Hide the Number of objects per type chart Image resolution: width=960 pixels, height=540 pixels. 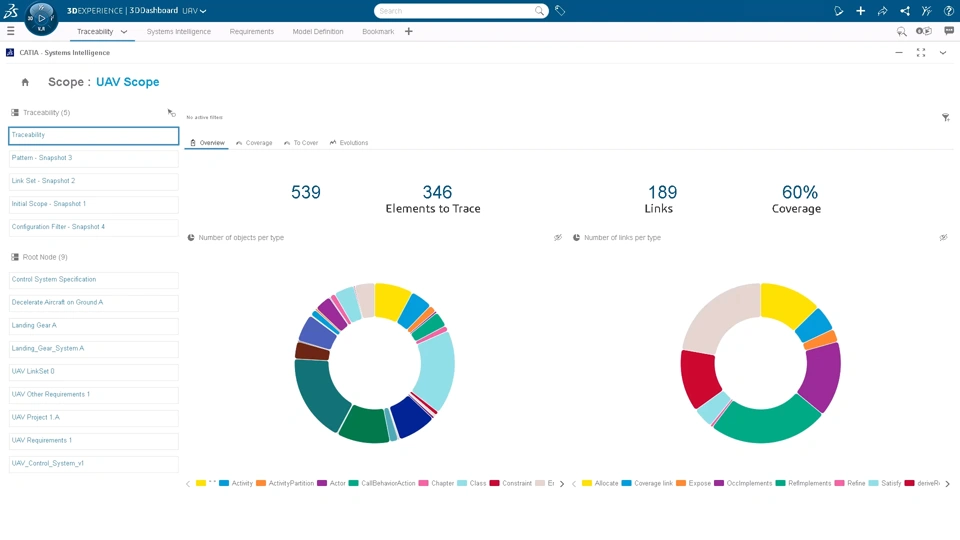point(558,238)
